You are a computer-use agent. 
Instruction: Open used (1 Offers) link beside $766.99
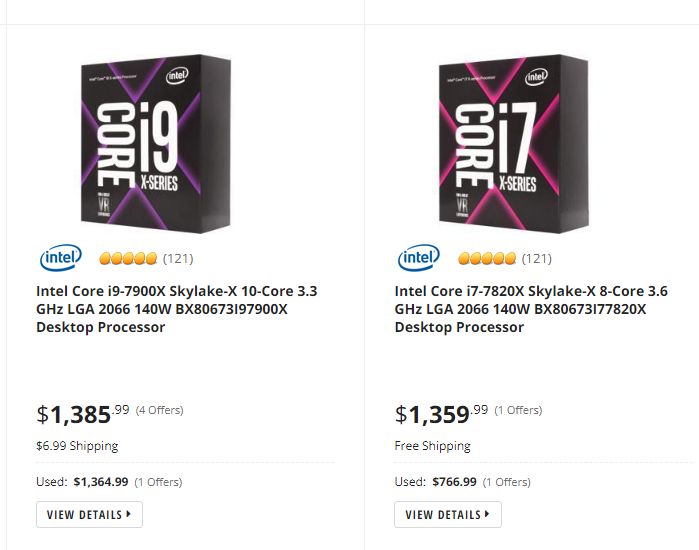click(506, 482)
